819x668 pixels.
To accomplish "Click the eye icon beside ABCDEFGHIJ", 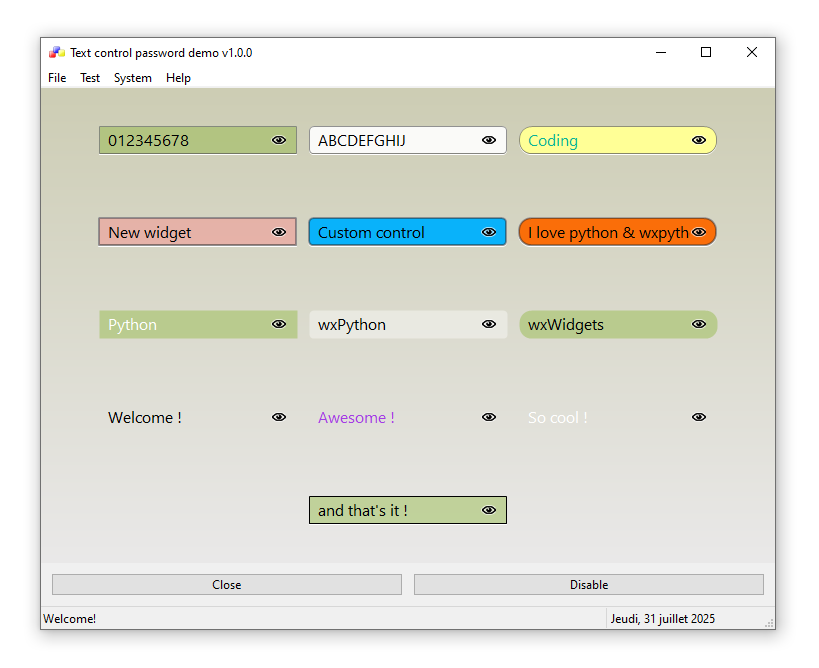I will [489, 141].
